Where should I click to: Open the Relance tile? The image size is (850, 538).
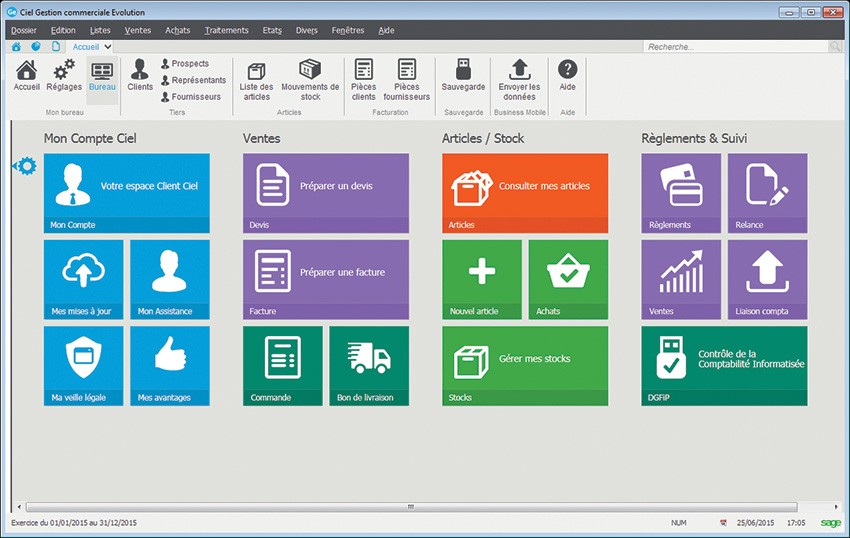[767, 192]
